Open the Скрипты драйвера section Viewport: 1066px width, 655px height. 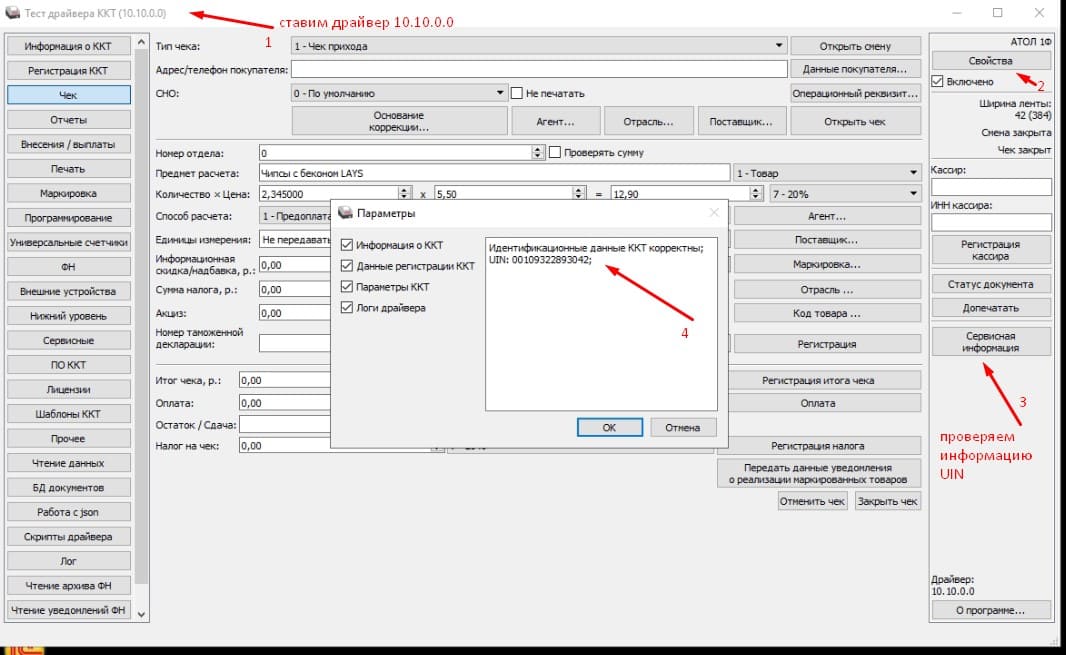[x=68, y=536]
